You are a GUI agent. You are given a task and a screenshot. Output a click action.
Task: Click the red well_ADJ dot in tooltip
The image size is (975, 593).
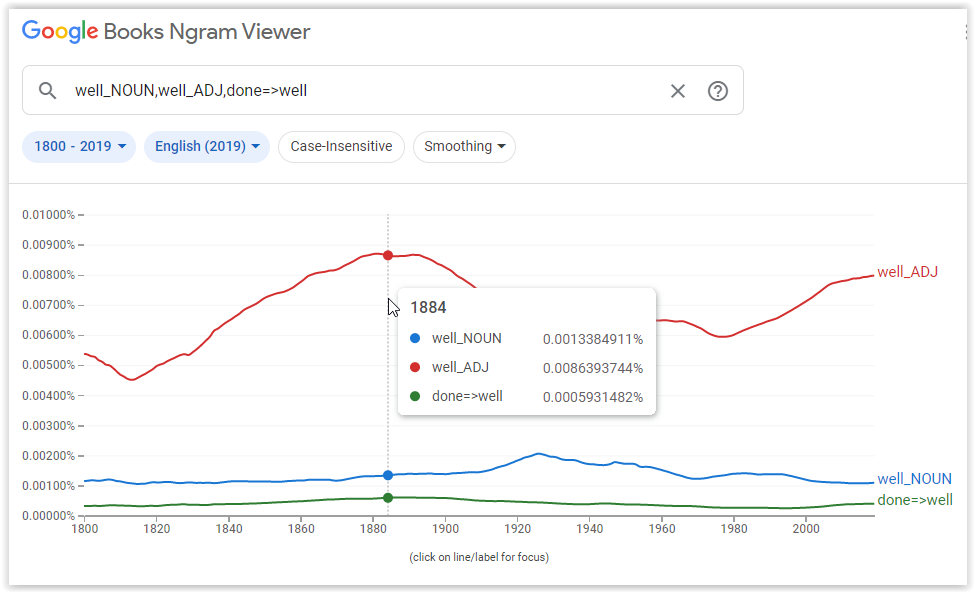pos(415,367)
